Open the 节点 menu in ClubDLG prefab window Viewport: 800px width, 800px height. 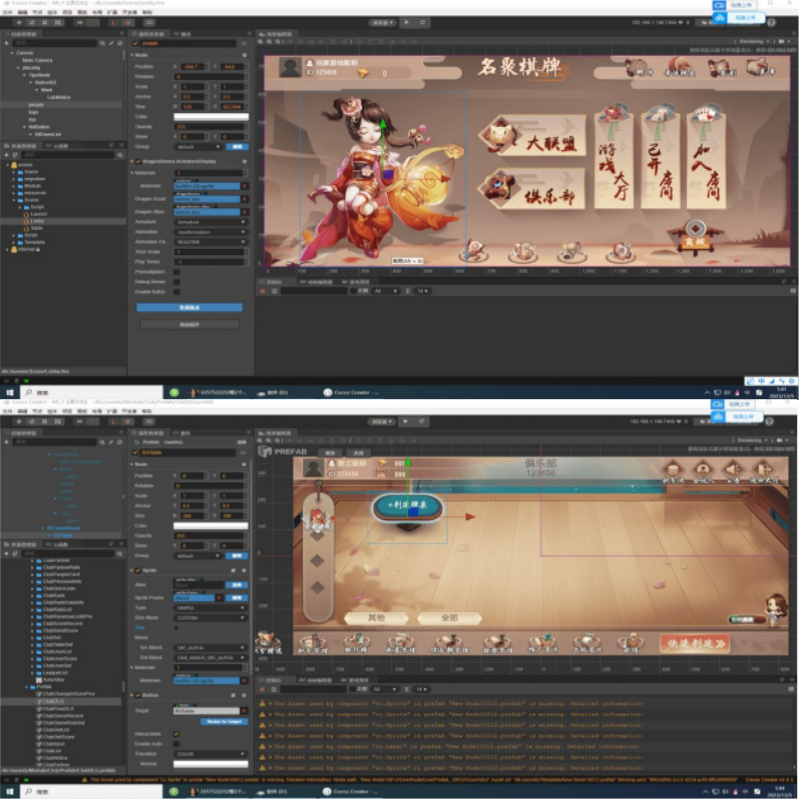pyautogui.click(x=37, y=411)
